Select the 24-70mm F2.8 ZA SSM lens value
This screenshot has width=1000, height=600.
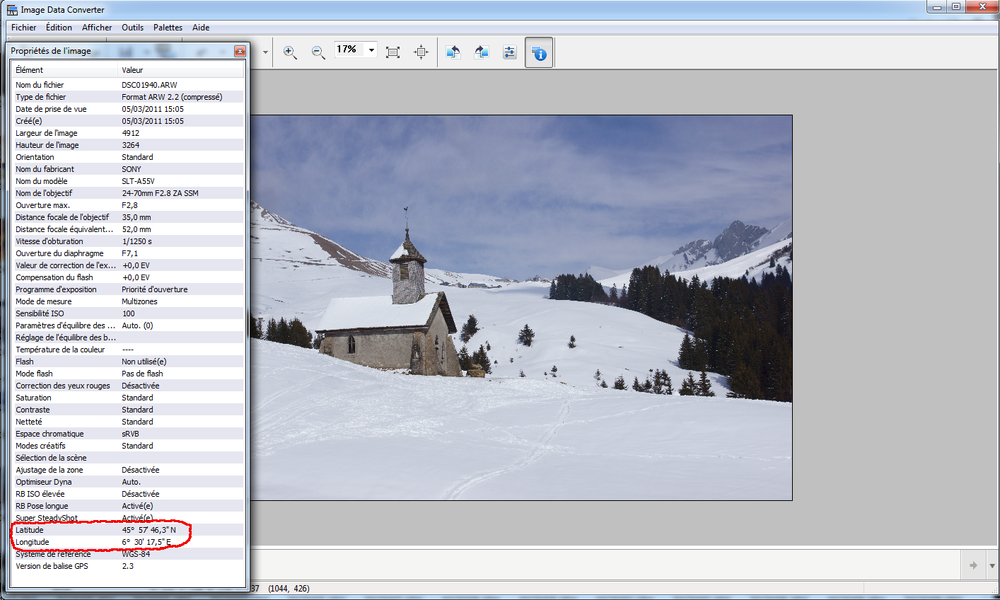[x=160, y=193]
